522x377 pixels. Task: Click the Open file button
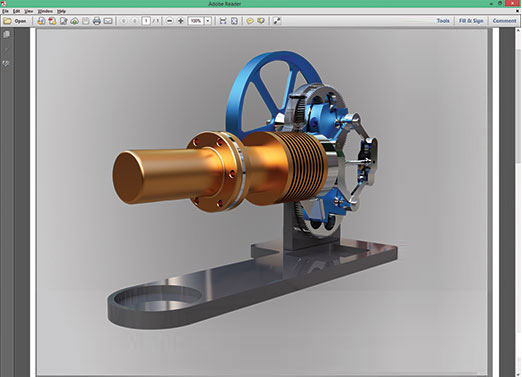15,21
